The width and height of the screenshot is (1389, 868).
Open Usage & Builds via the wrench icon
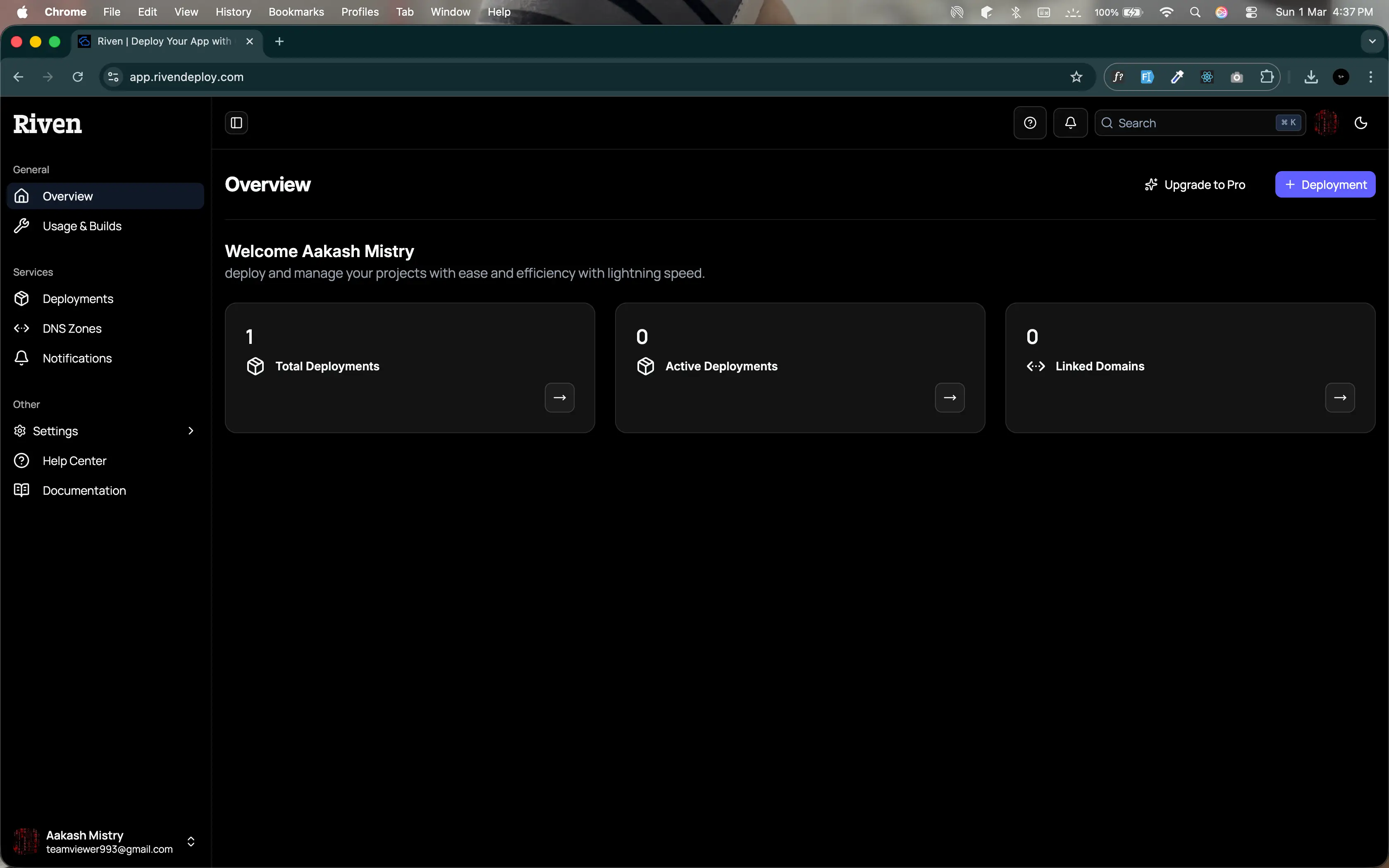82,226
